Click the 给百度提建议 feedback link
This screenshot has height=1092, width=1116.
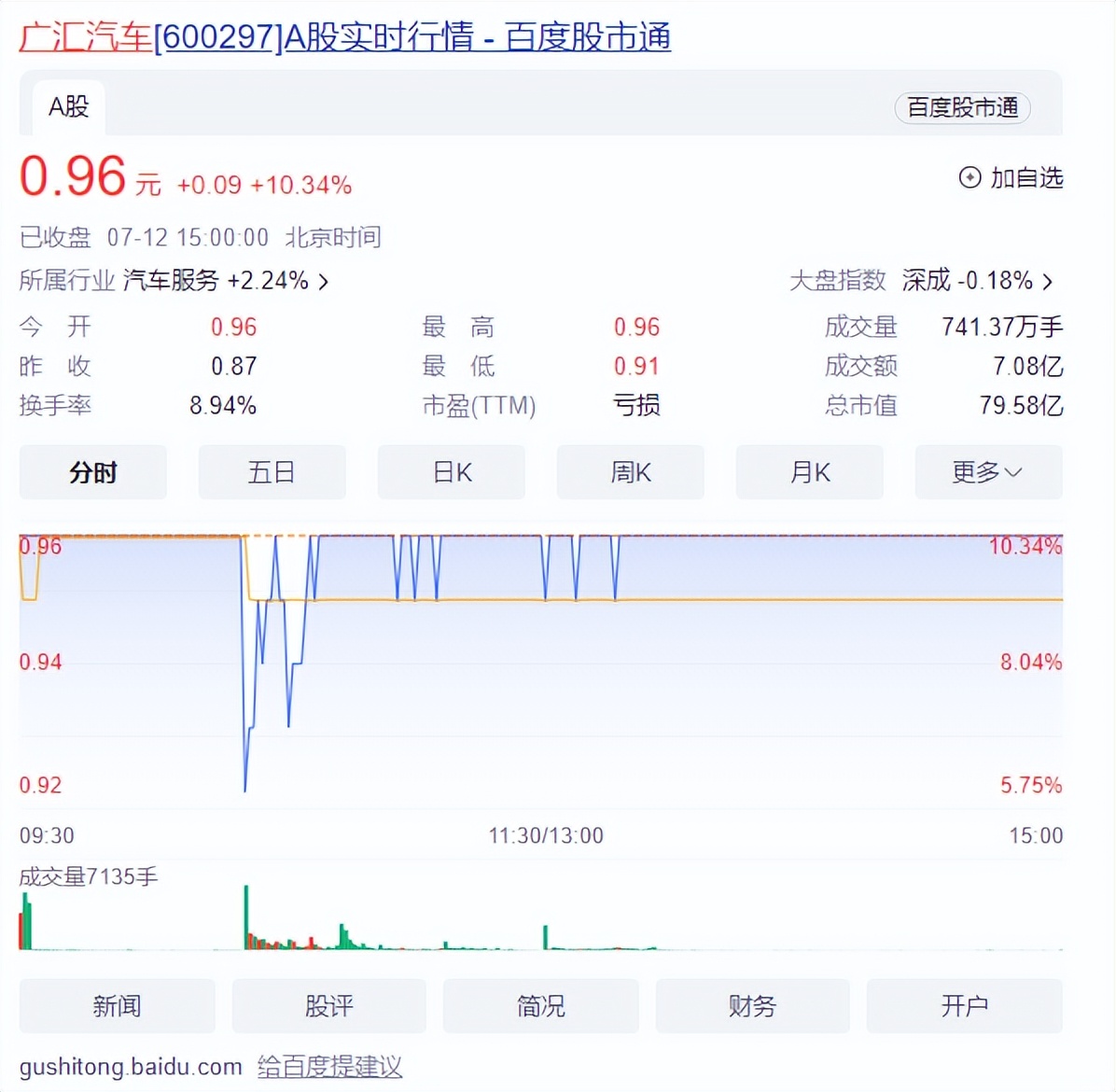point(329,1067)
